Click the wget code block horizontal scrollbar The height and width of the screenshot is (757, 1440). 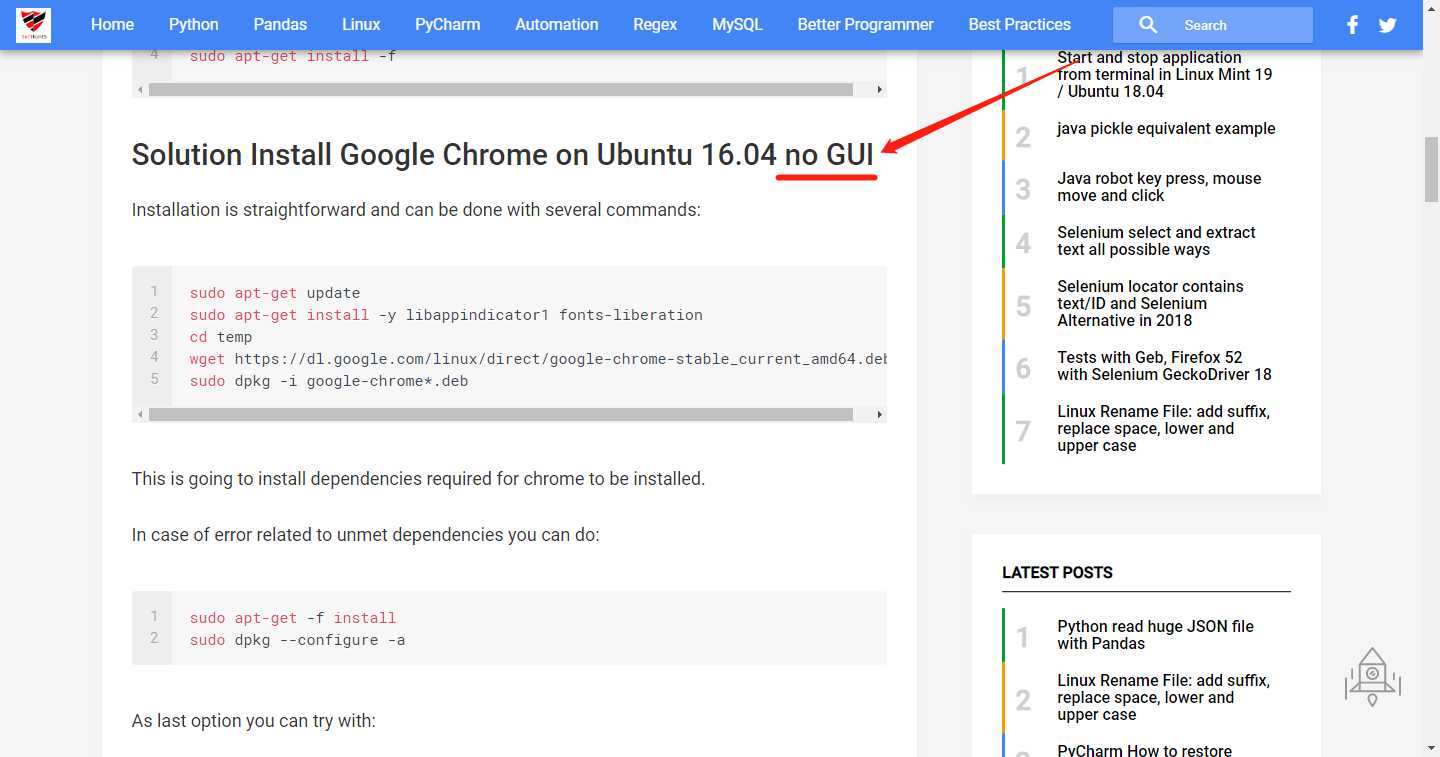coord(500,414)
